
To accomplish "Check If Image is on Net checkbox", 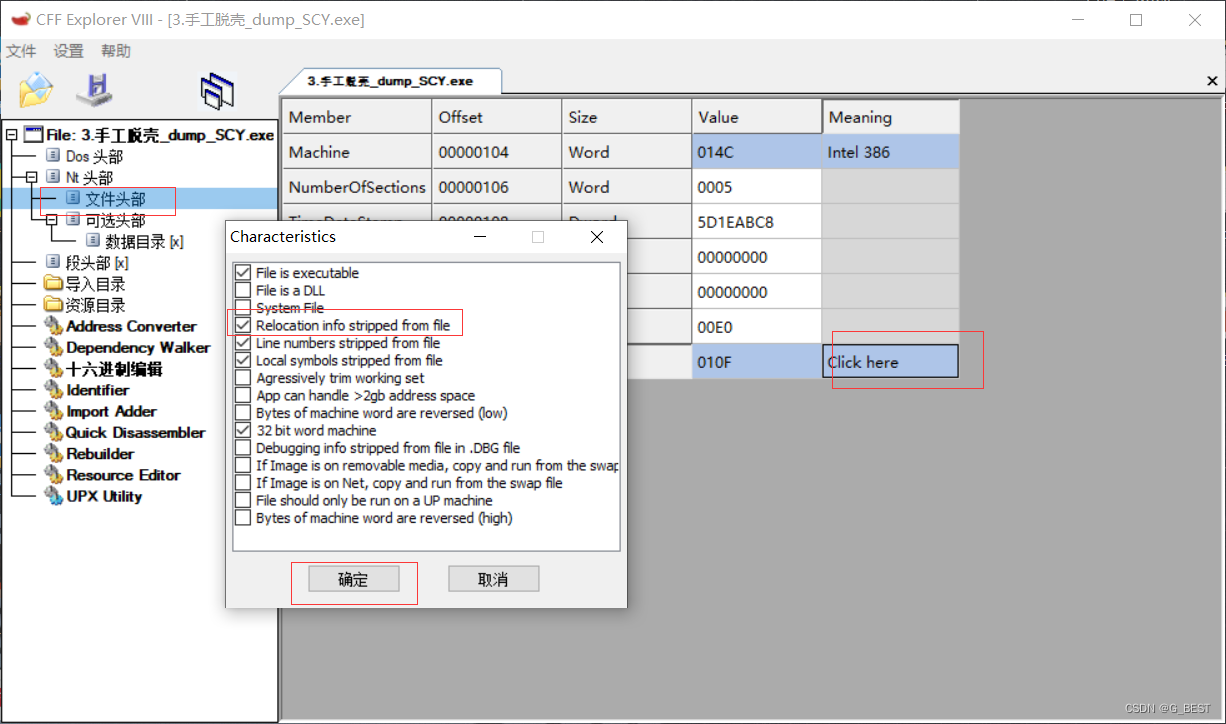I will click(242, 483).
